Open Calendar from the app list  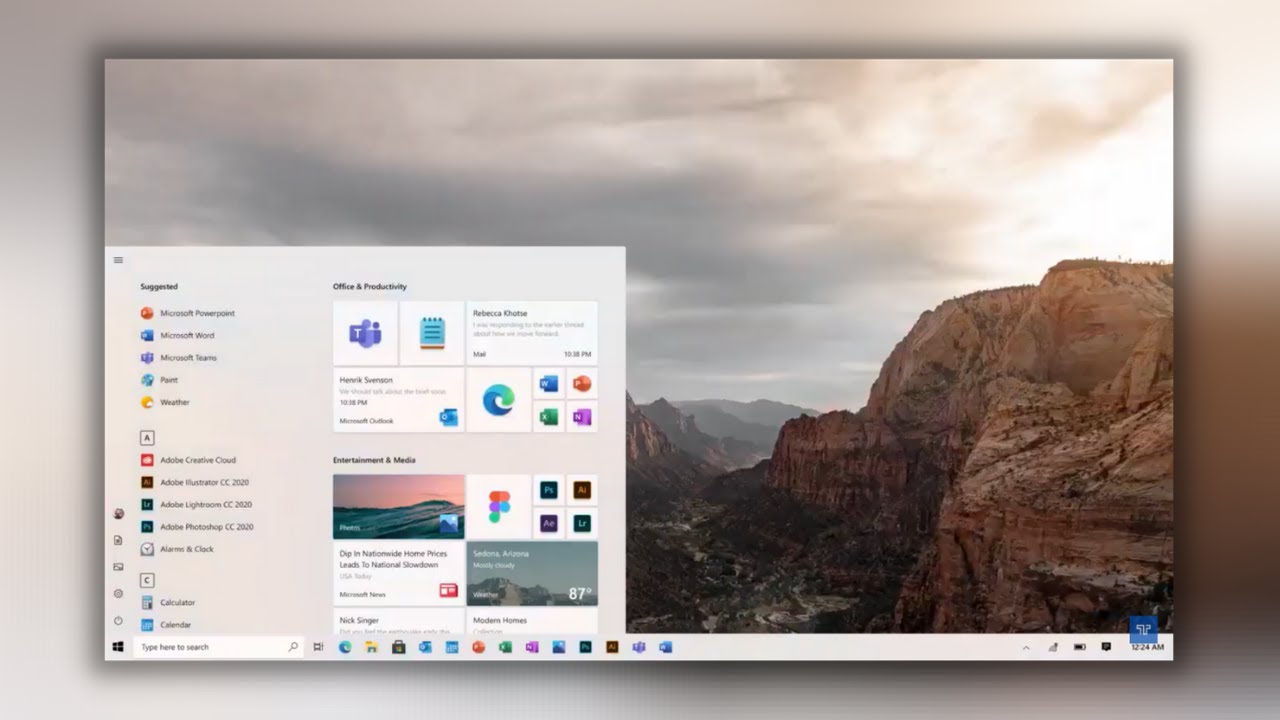(x=166, y=624)
